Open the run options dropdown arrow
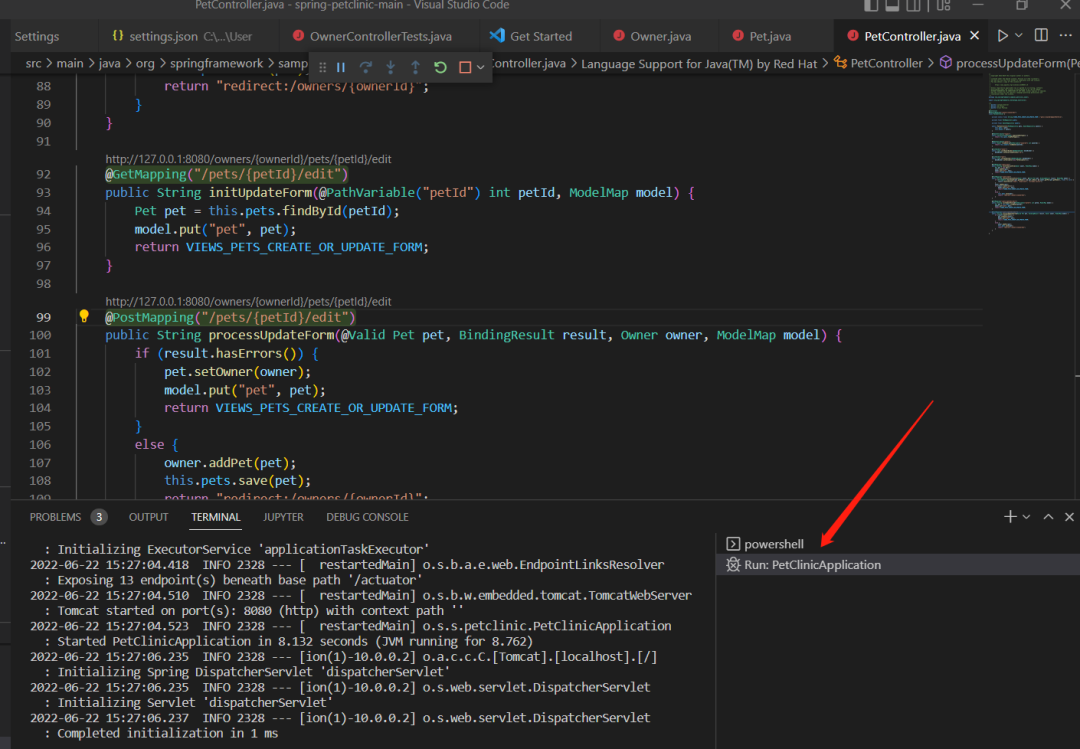This screenshot has width=1080, height=749. click(x=1019, y=35)
